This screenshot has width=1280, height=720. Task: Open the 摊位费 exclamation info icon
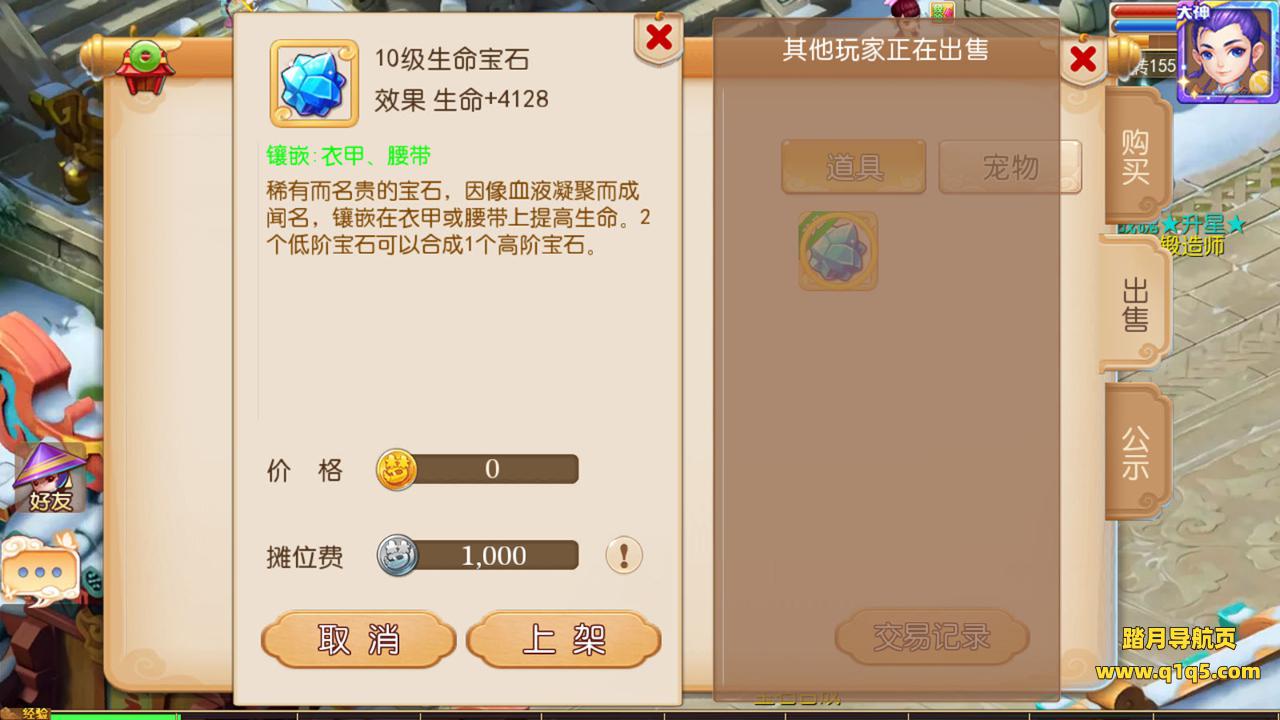(624, 555)
